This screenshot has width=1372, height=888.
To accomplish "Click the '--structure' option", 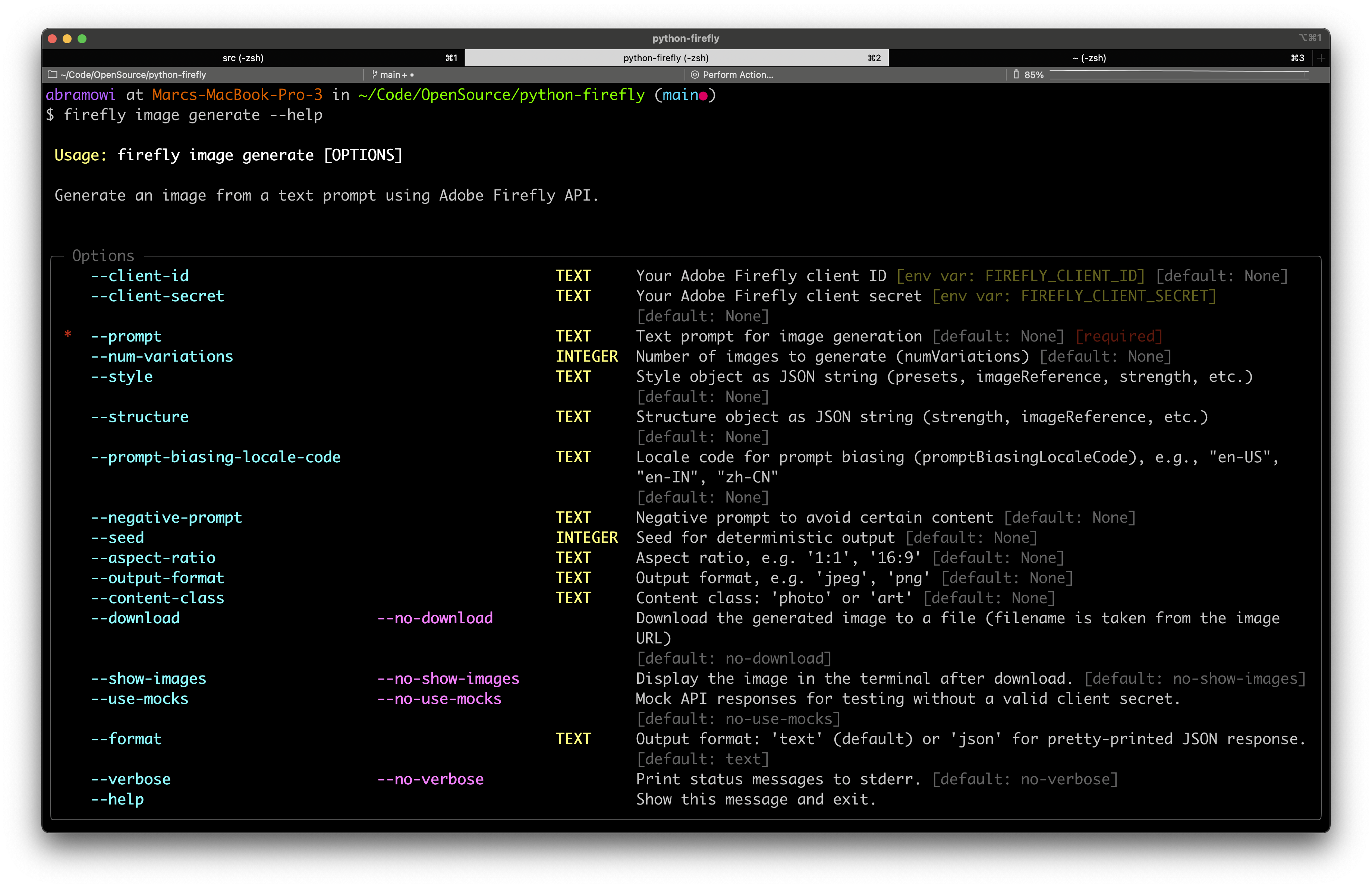I will point(139,417).
